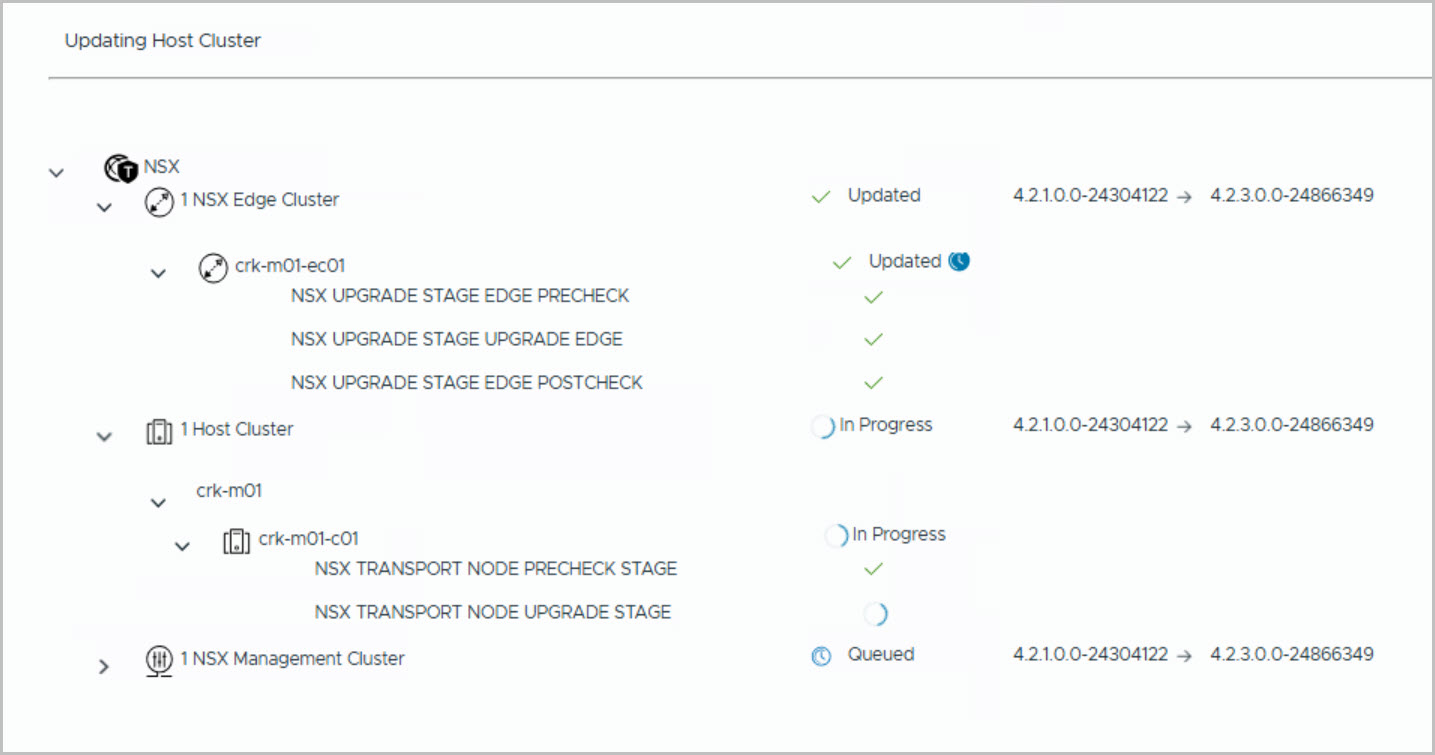1435x755 pixels.
Task: Click the Queued status clock icon
Action: coord(821,657)
